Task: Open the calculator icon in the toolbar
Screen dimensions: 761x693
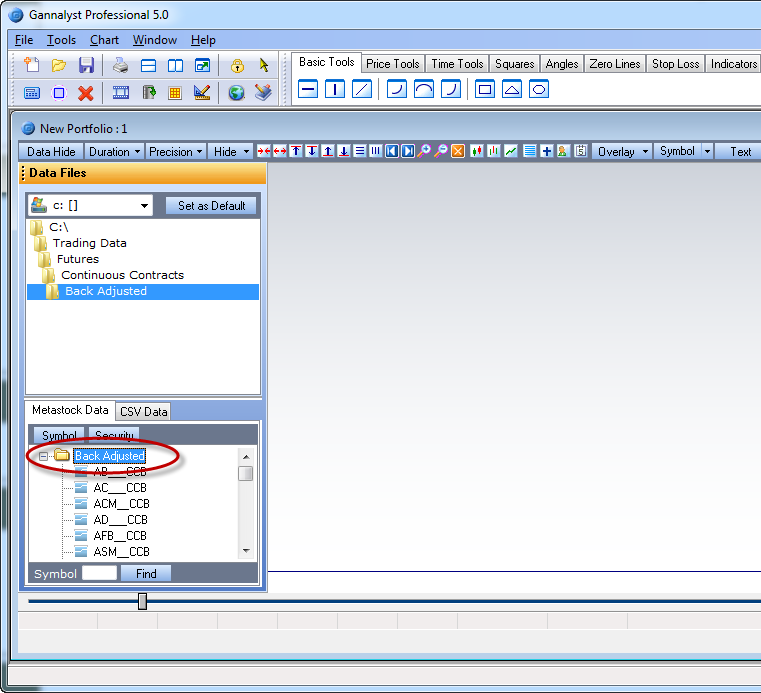Action: point(32,93)
